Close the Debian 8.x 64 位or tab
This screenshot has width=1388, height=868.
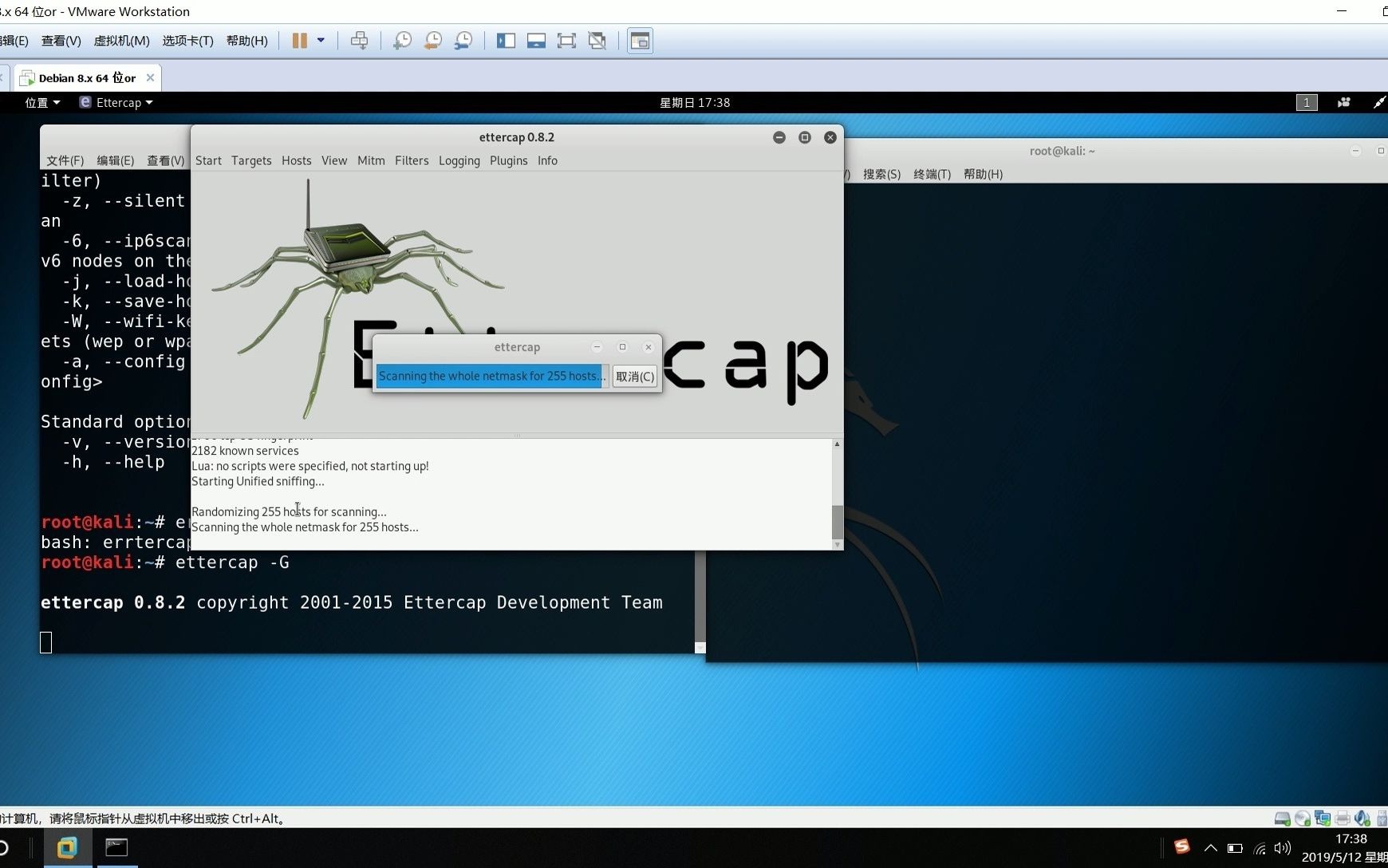click(x=150, y=77)
